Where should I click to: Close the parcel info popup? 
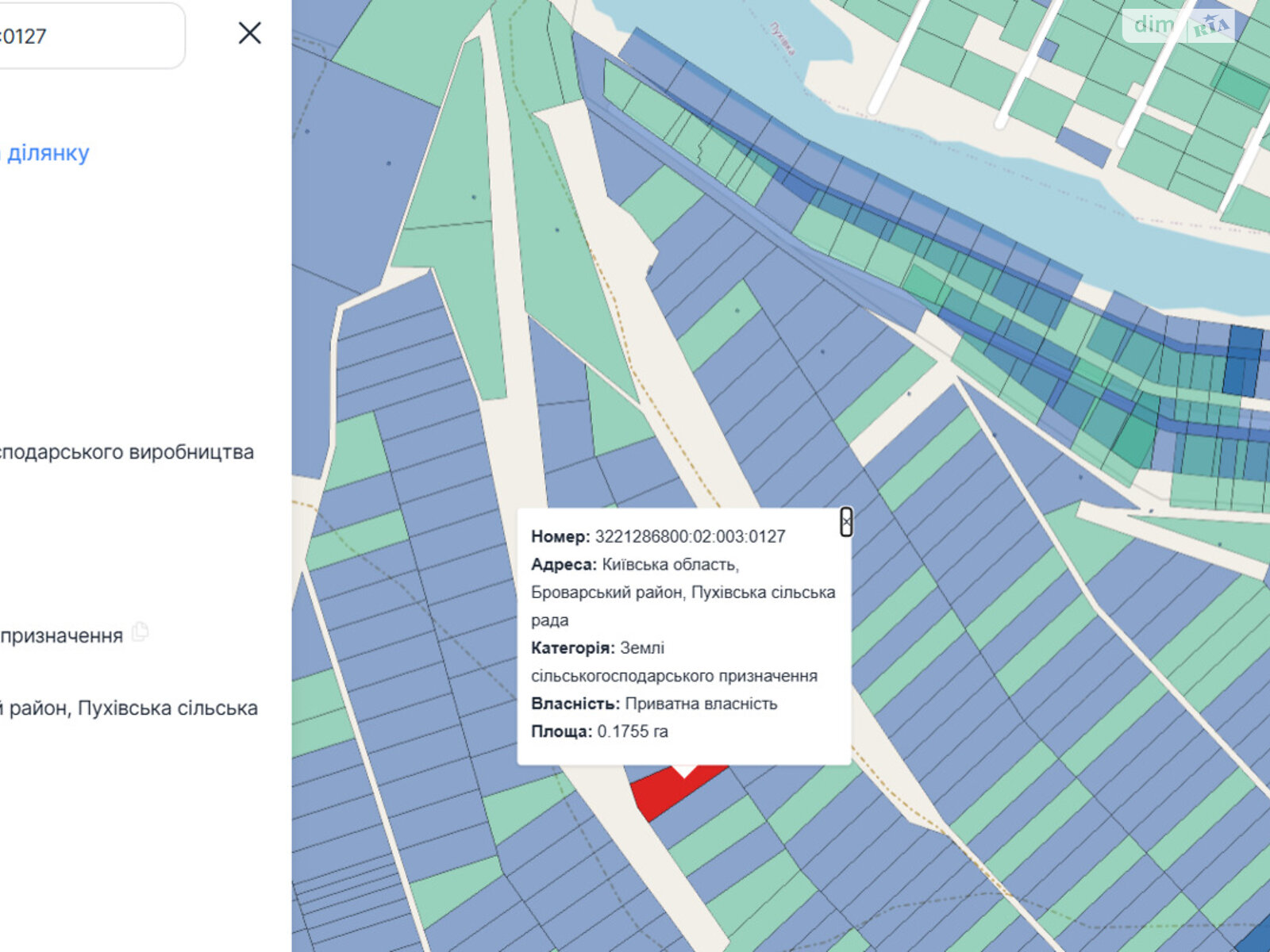(846, 522)
